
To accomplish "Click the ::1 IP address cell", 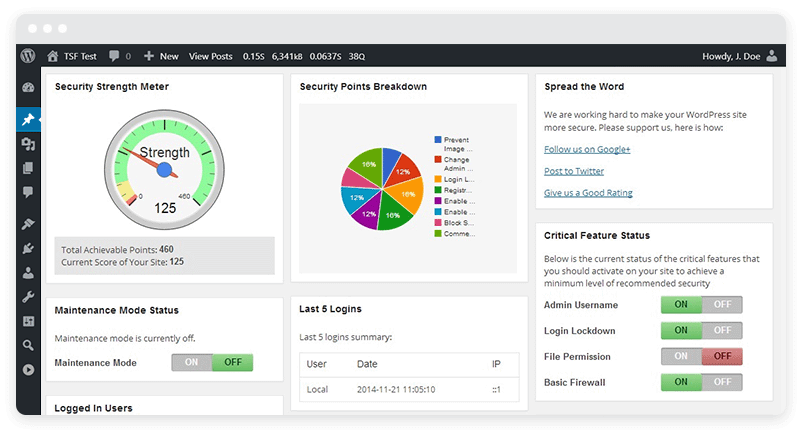I will (496, 390).
